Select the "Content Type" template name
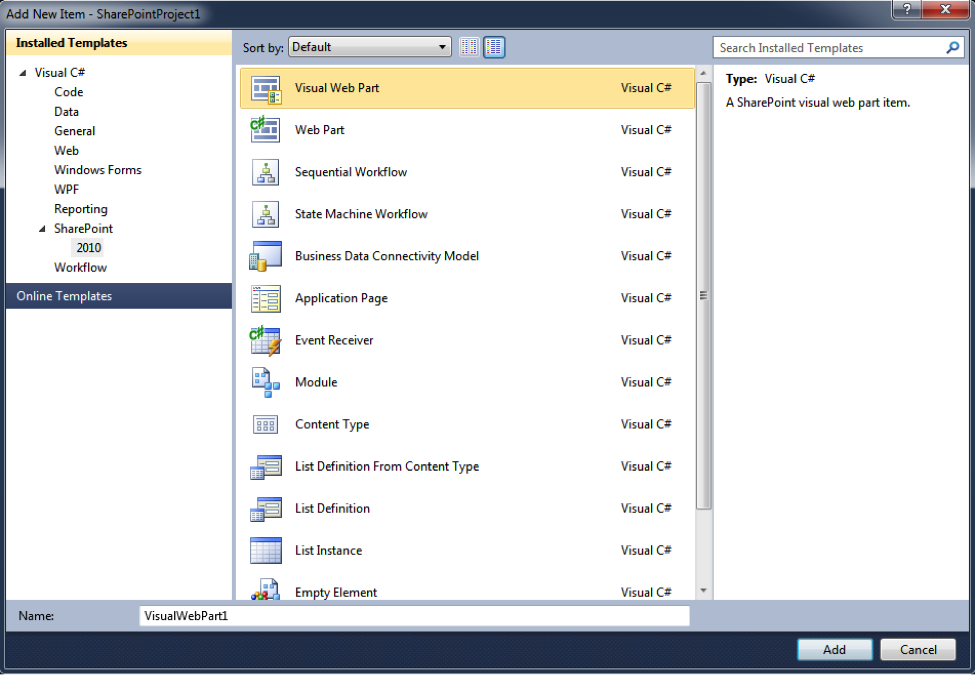This screenshot has width=975, height=675. [332, 425]
